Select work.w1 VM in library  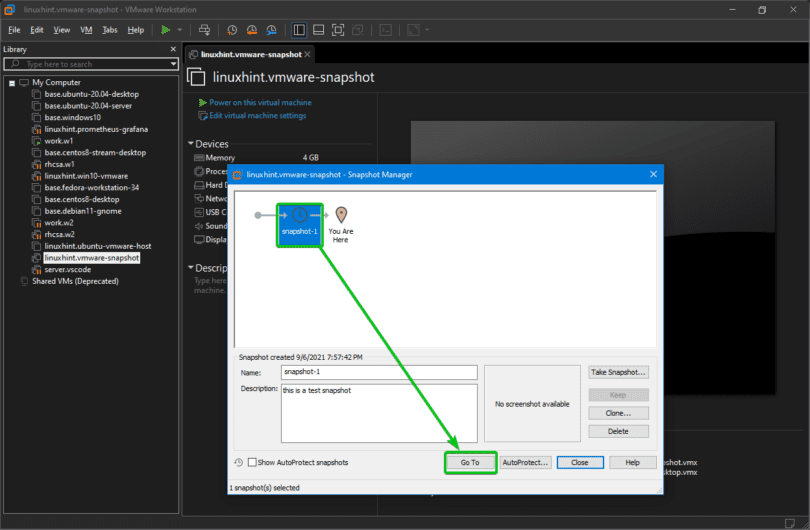coord(58,141)
